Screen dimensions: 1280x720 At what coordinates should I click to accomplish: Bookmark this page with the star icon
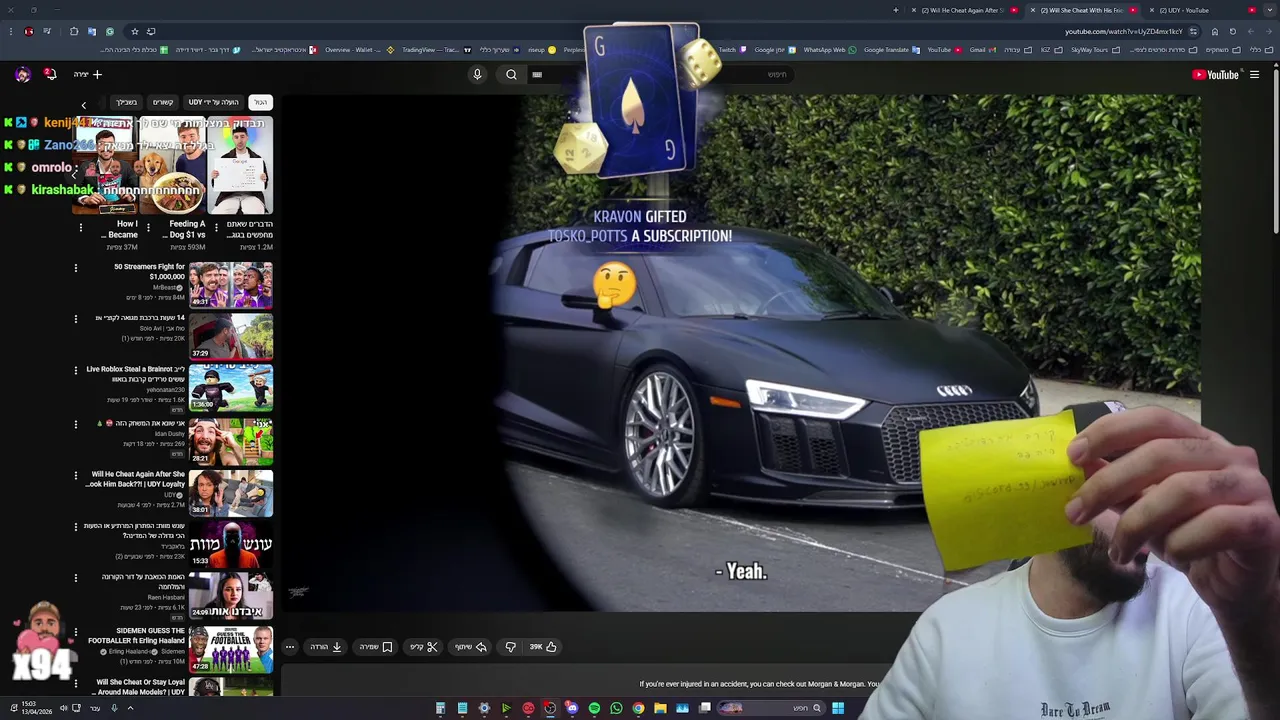134,31
